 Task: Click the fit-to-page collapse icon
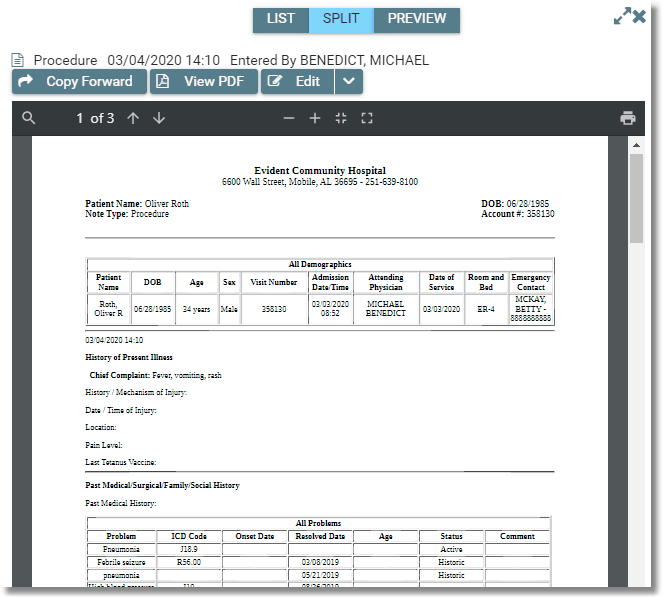coord(341,118)
